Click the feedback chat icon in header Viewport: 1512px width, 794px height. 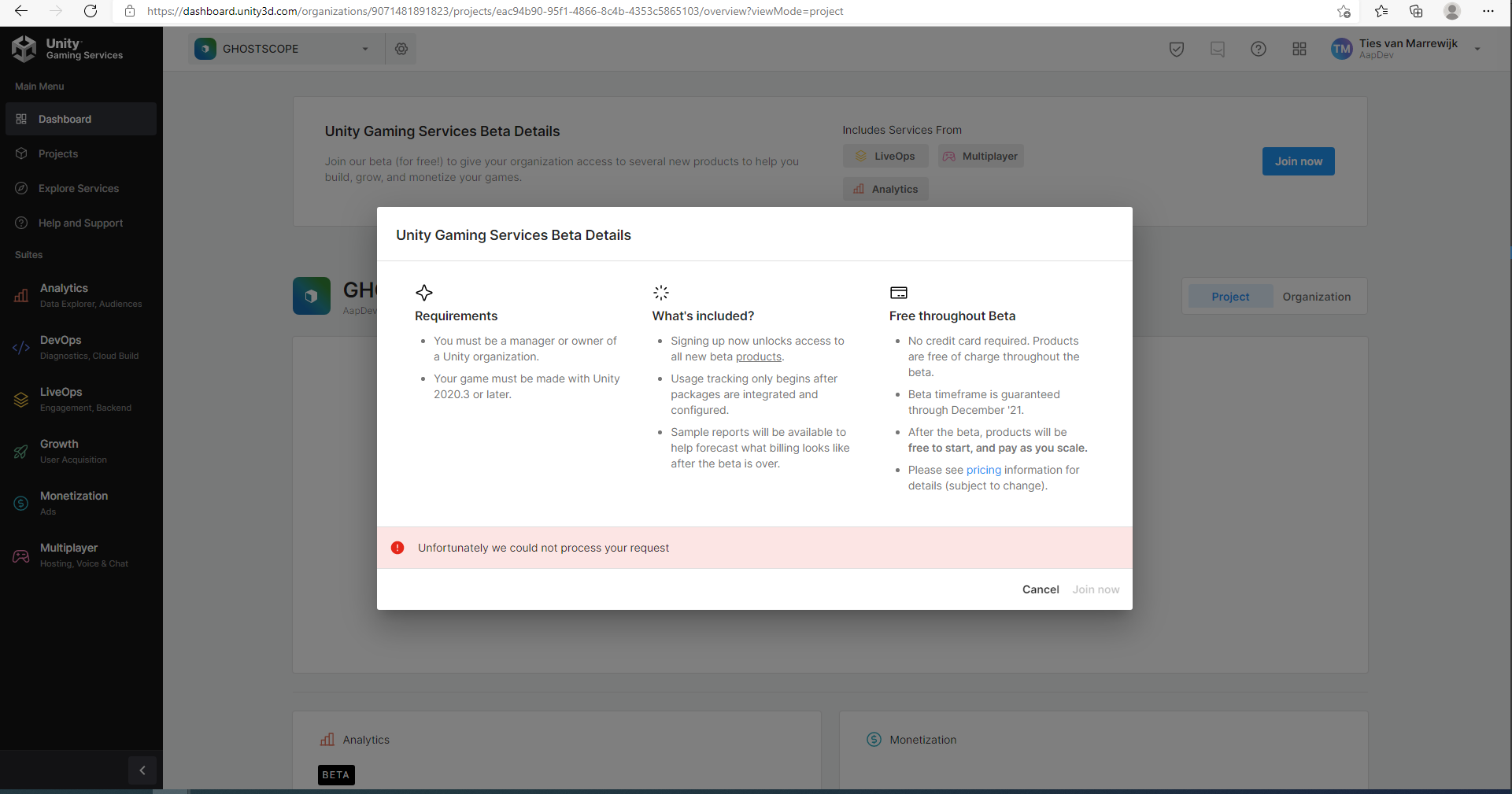1218,49
